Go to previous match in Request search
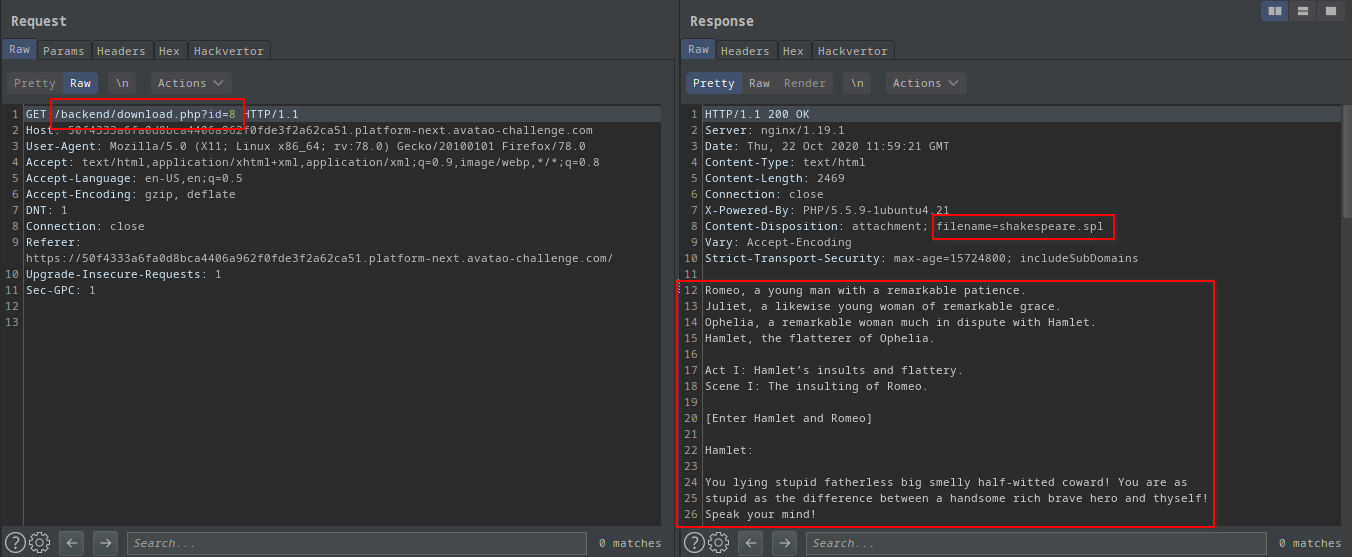 [71, 543]
